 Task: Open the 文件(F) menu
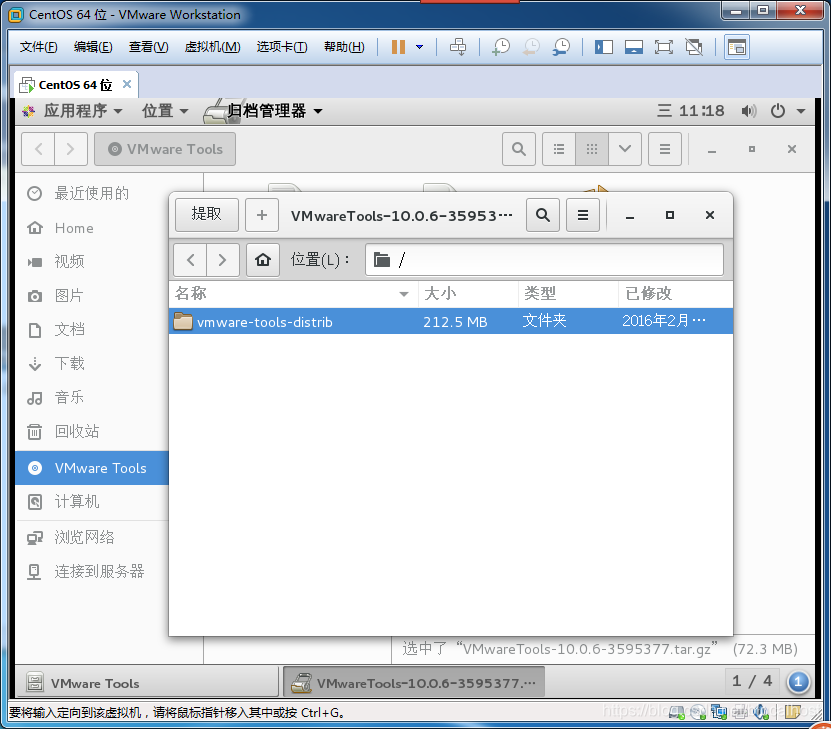[38, 47]
